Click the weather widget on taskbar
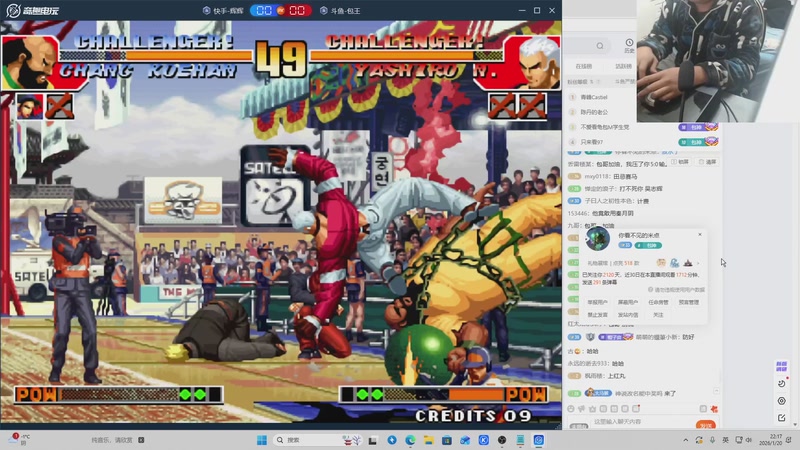The height and width of the screenshot is (450, 800). point(21,439)
